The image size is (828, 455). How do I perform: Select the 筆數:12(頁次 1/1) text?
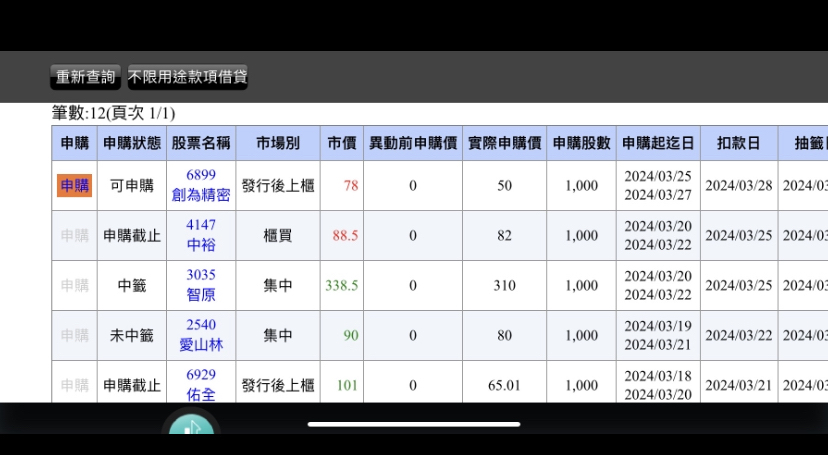pyautogui.click(x=113, y=113)
